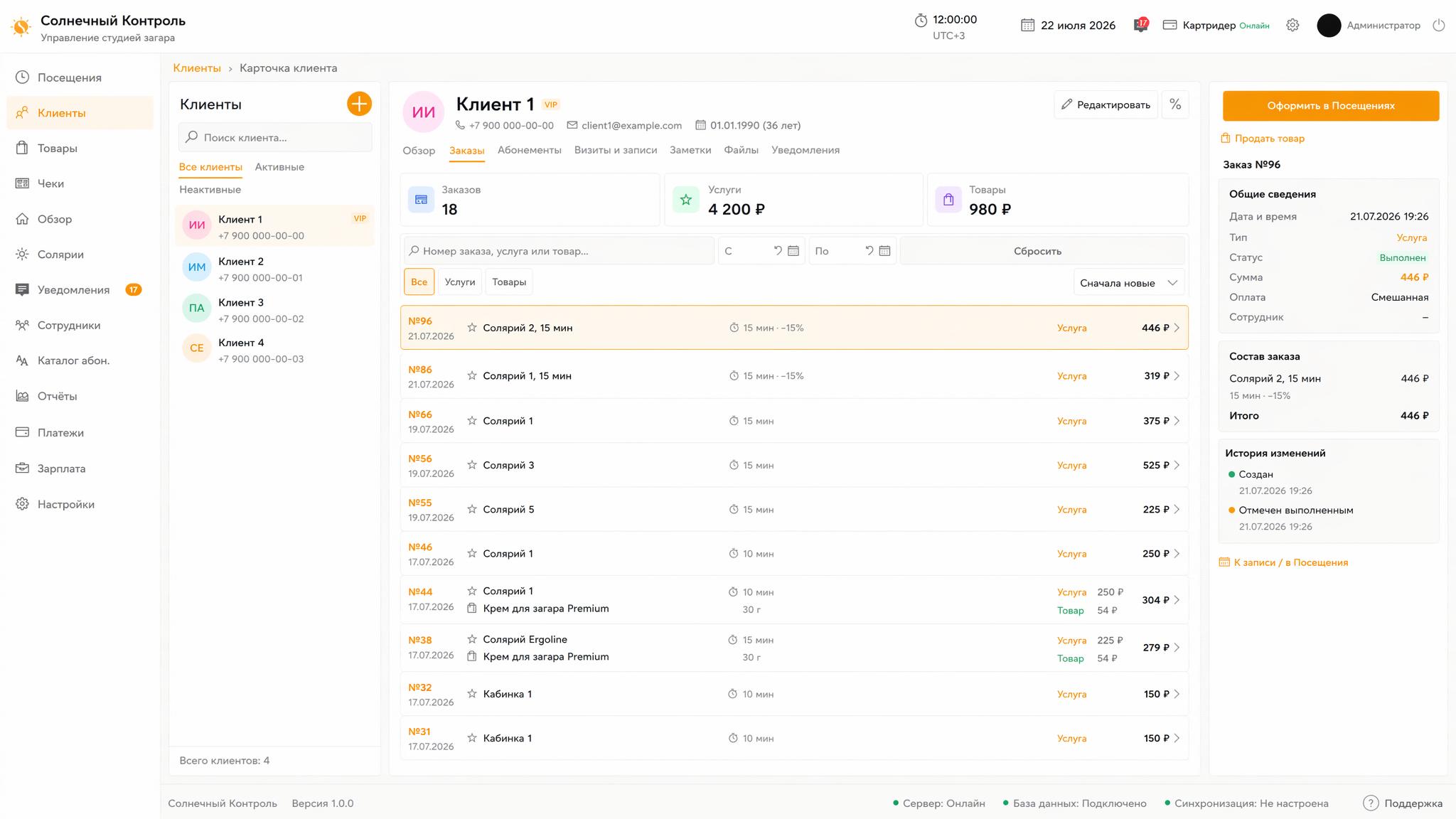Follow the К записи / в Посещения link
This screenshot has width=1456, height=819.
[x=1283, y=562]
